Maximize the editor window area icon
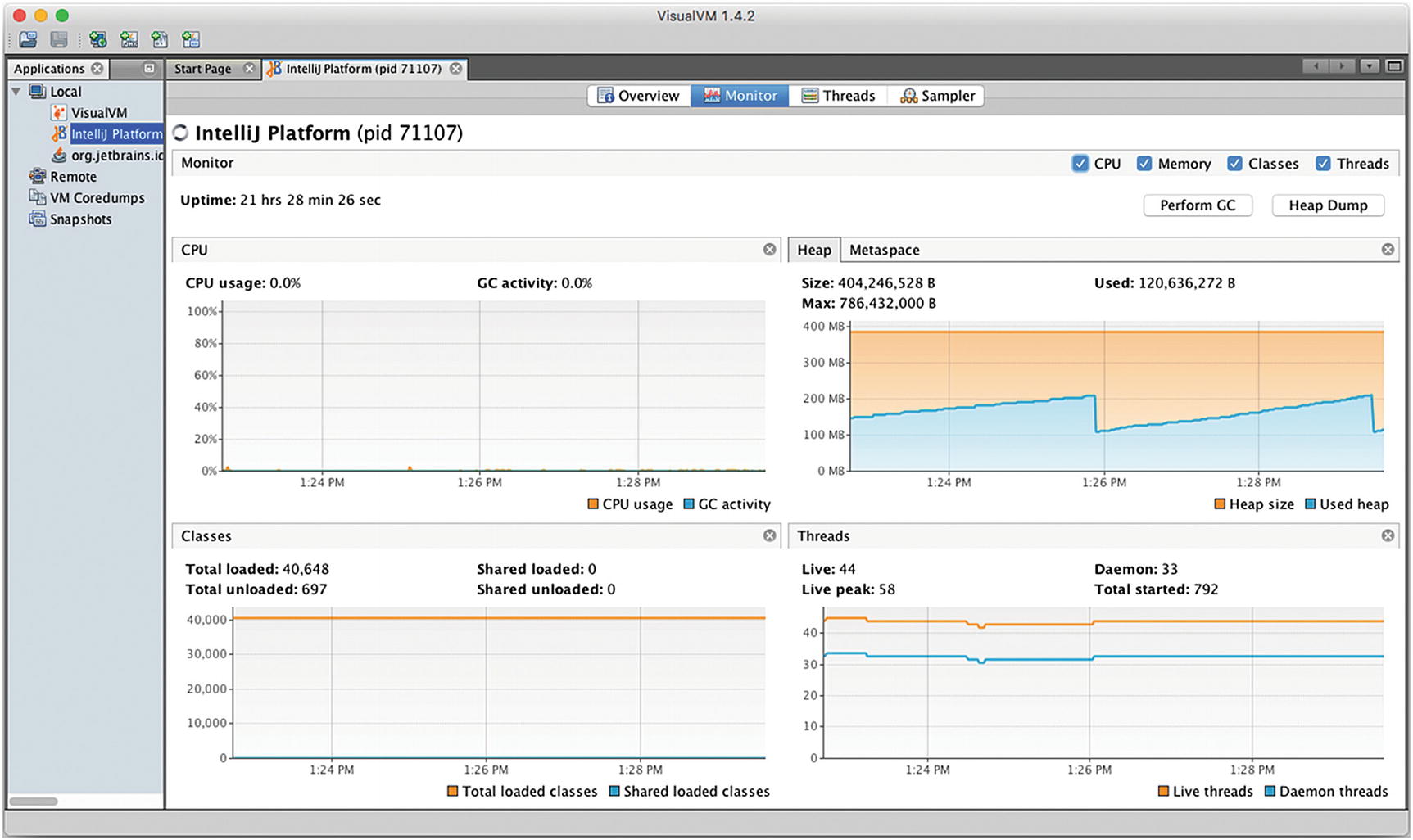This screenshot has height=840, width=1413. pos(1394,66)
